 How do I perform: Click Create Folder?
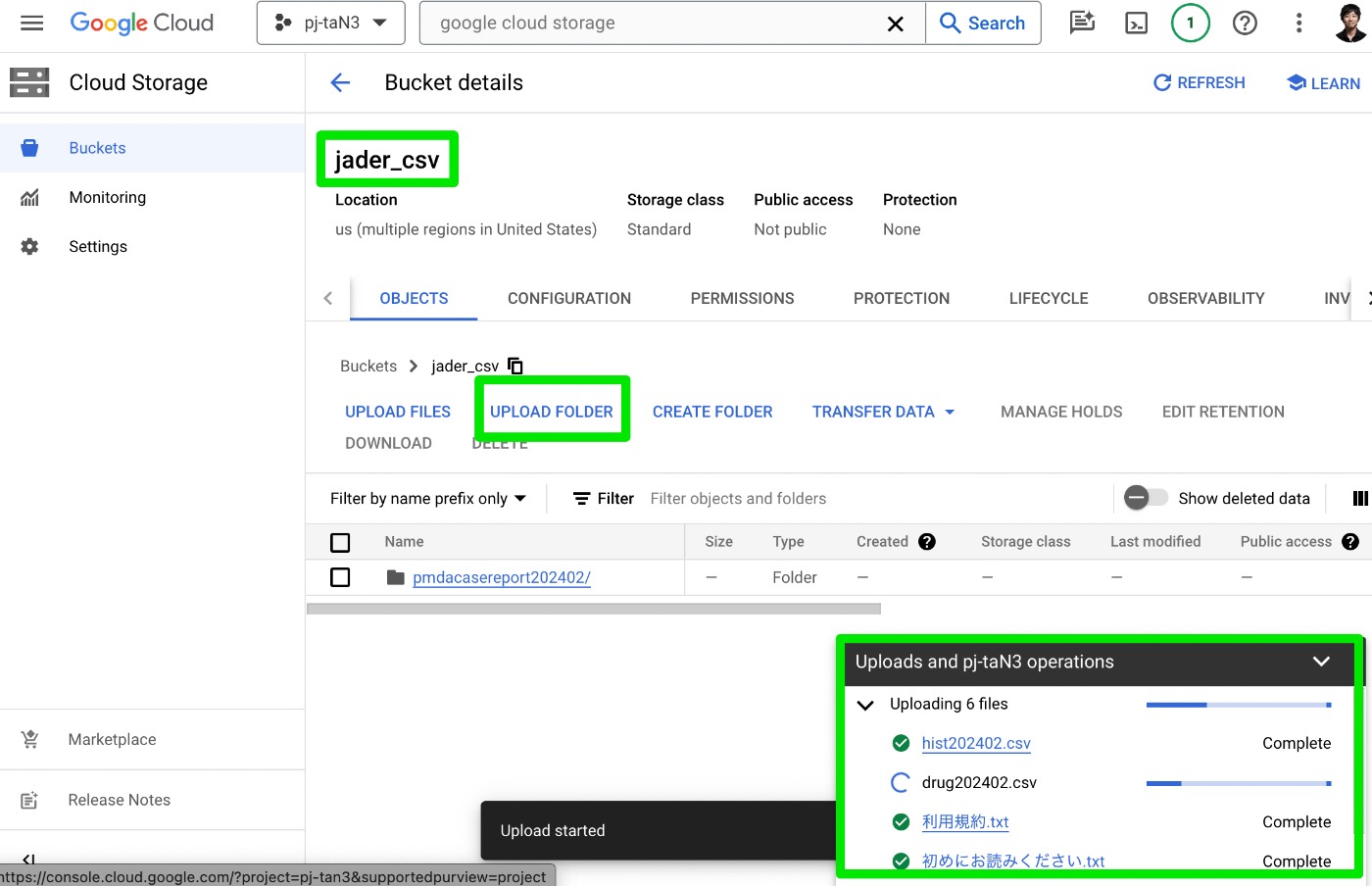coord(712,412)
